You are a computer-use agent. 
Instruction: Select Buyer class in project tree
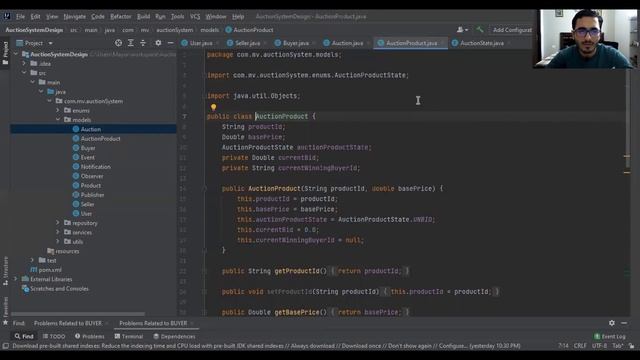coord(88,148)
